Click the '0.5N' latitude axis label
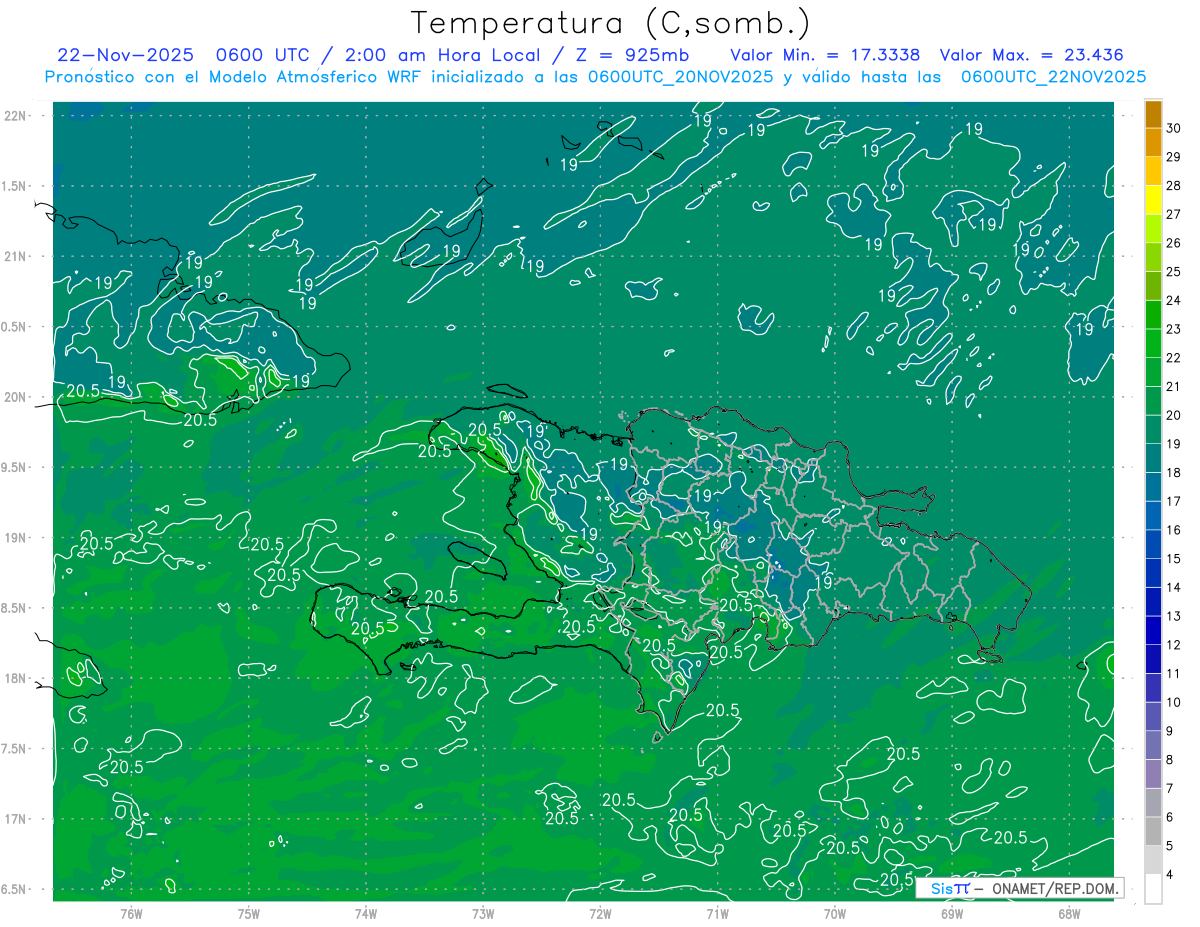This screenshot has width=1200, height=927. pyautogui.click(x=14, y=326)
